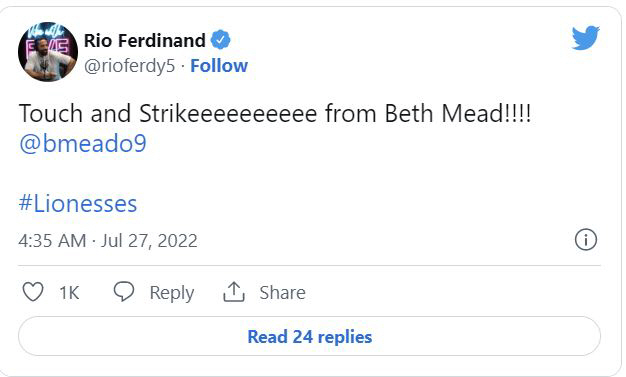Open Rio Ferdinand's profile picture

coord(48,52)
